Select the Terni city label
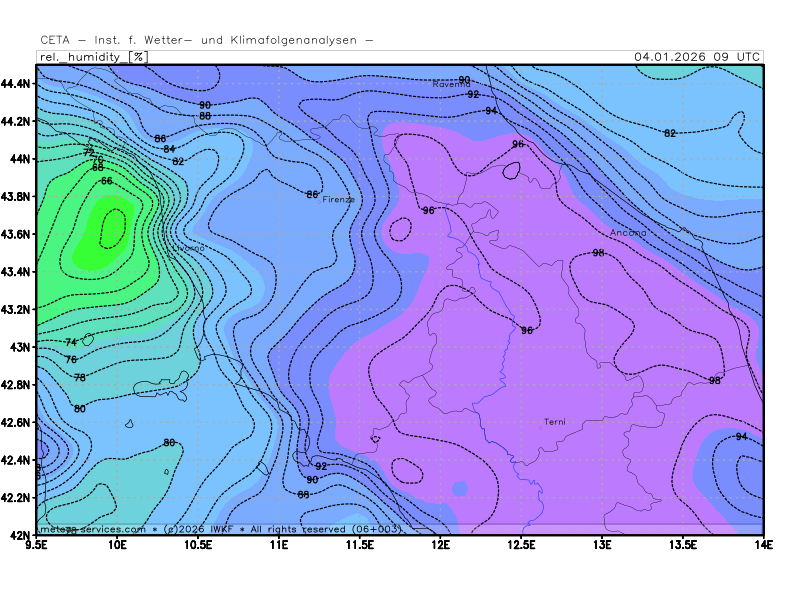This screenshot has width=800, height=600. pyautogui.click(x=554, y=422)
